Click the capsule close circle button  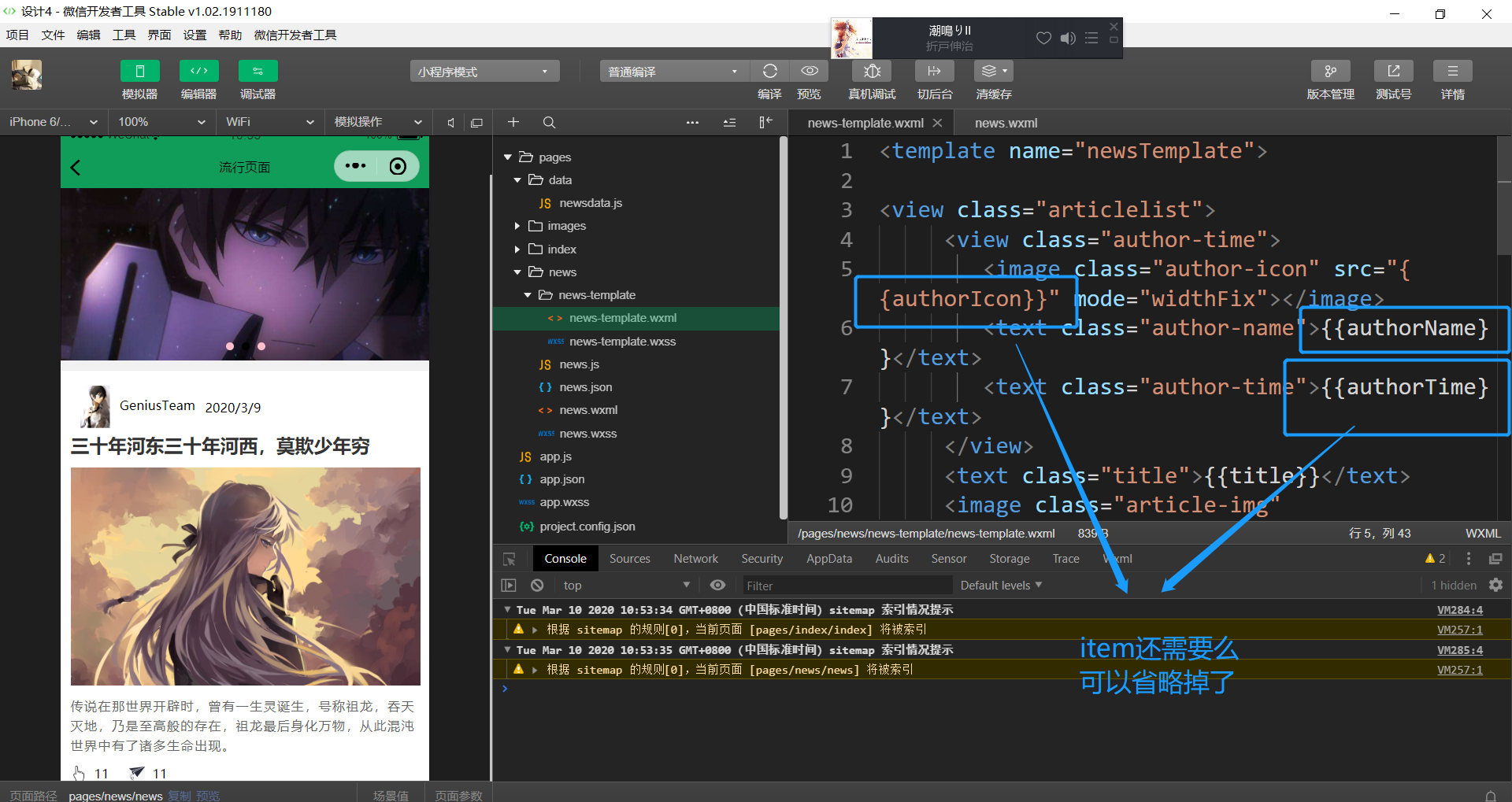pos(398,166)
